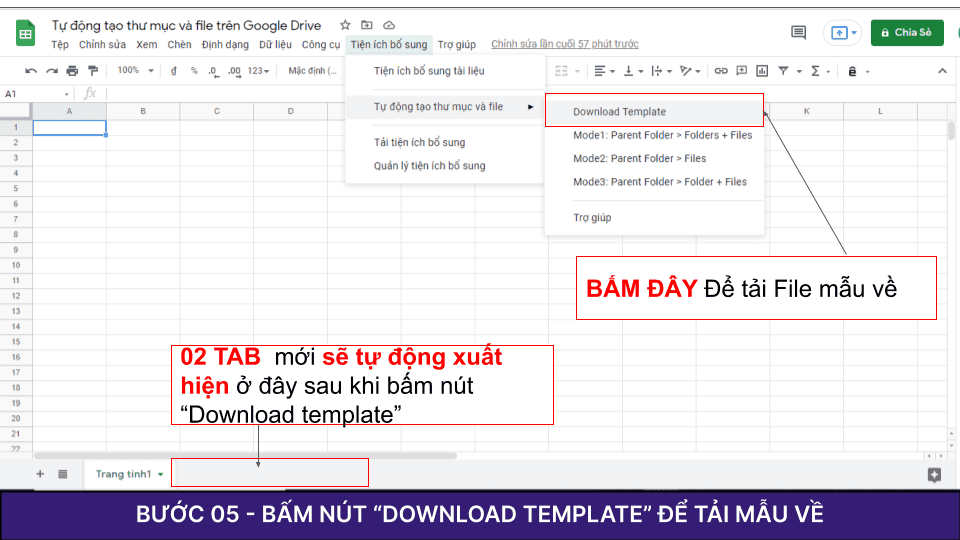Click the insert link icon

(721, 71)
